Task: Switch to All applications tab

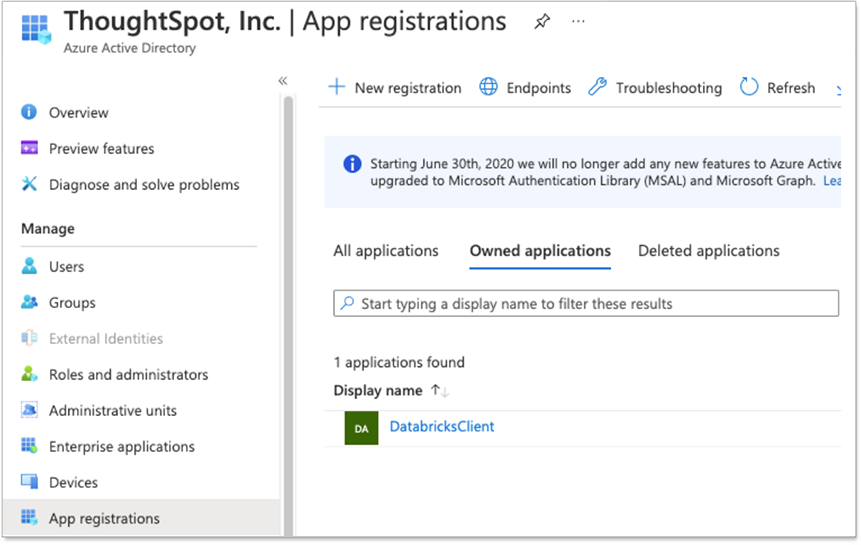Action: click(x=386, y=251)
